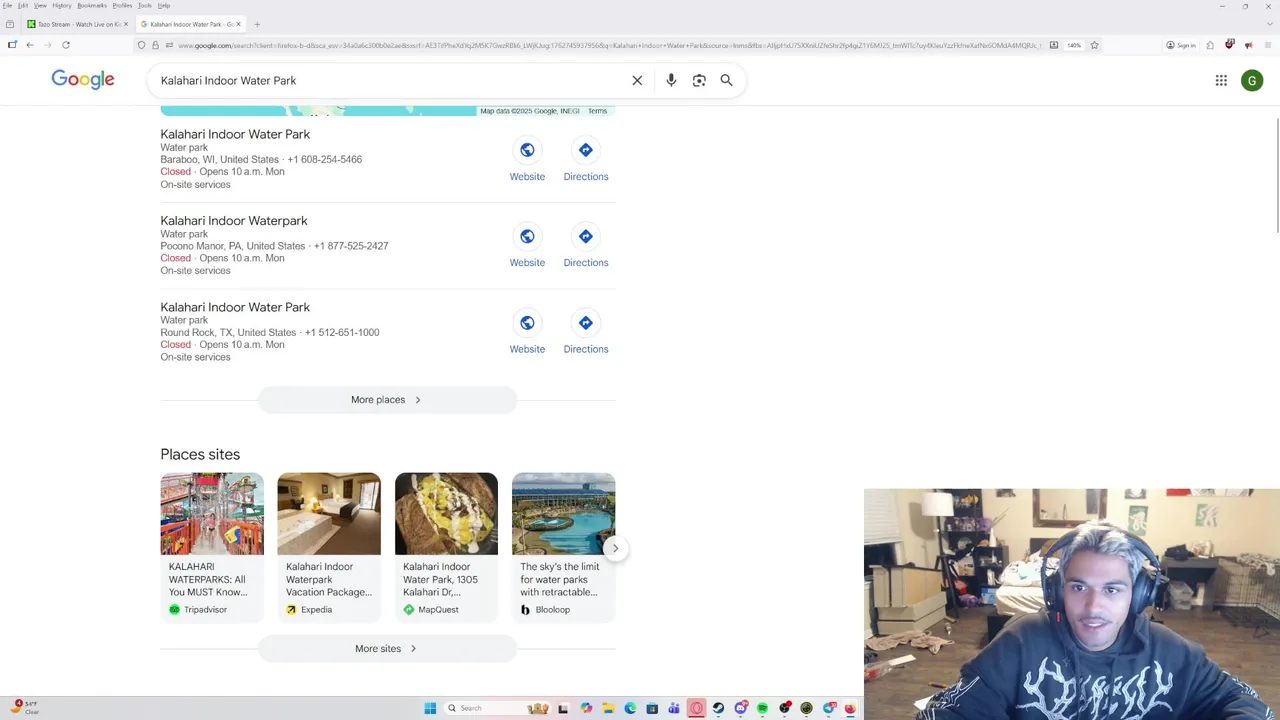Go back to previous page

point(30,45)
